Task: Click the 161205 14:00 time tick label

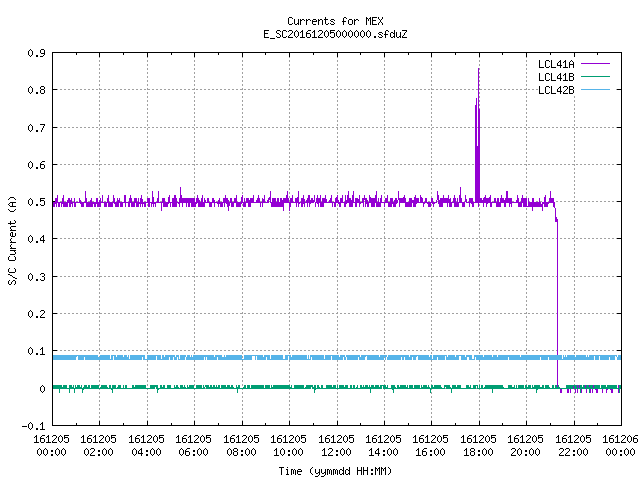Action: 383,446
